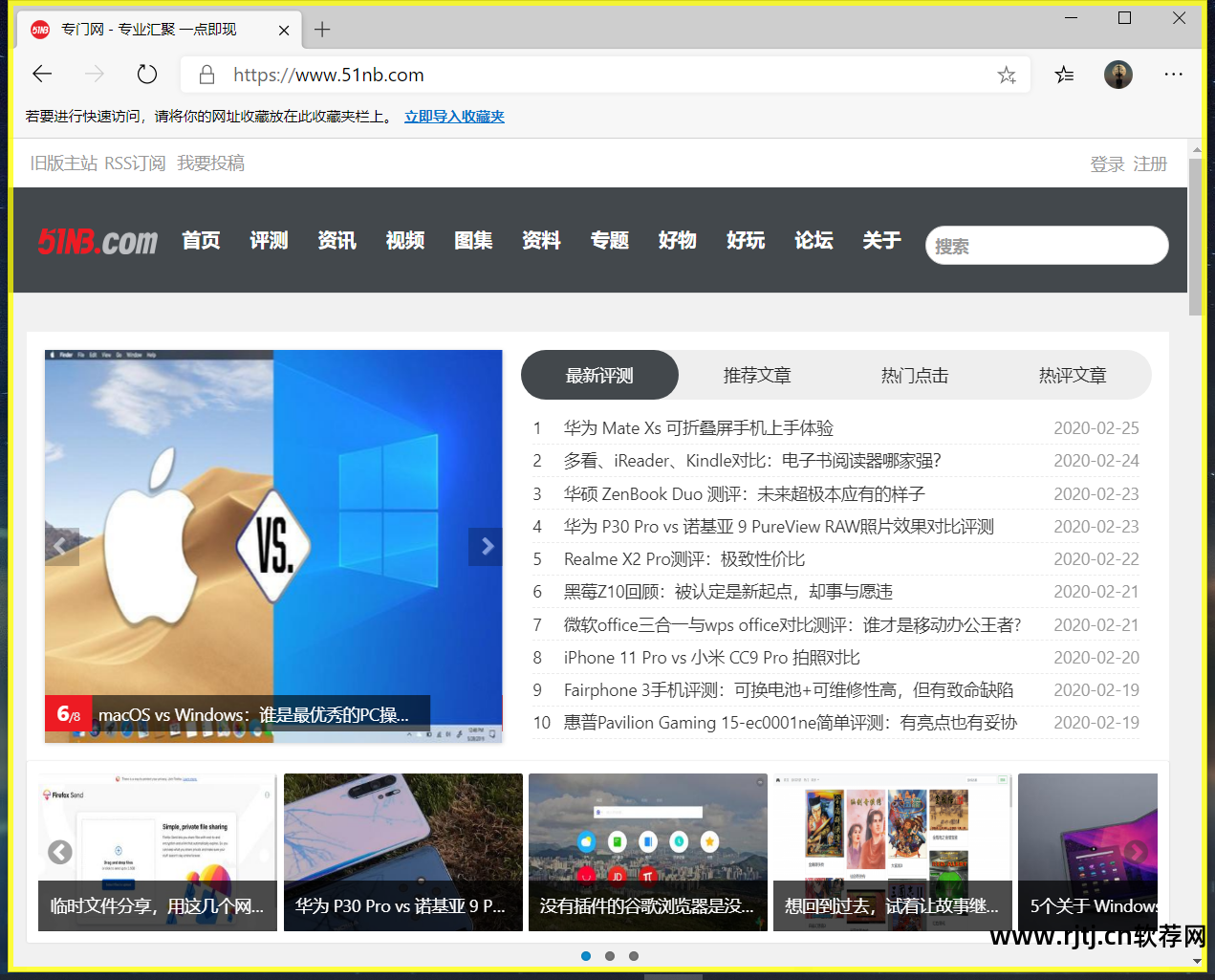Viewport: 1215px width, 980px height.
Task: Open article Fairphone 3手机评测
Action: 789,690
